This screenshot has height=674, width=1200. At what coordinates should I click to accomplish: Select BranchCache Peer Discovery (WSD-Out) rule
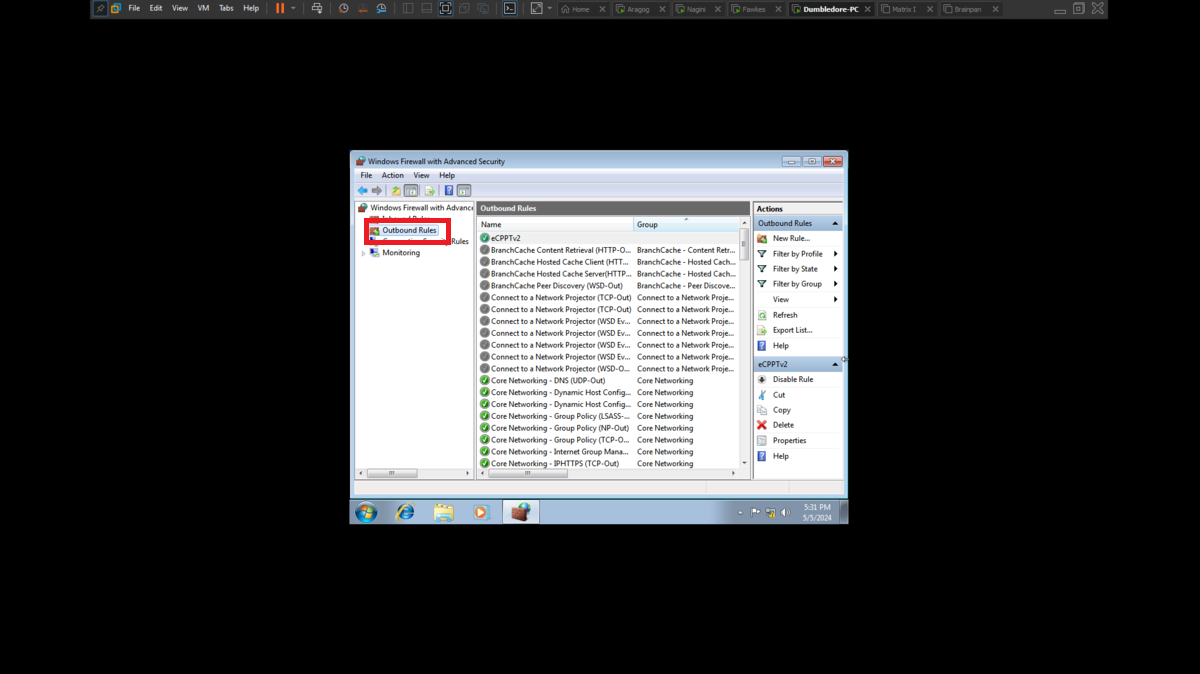coord(556,286)
